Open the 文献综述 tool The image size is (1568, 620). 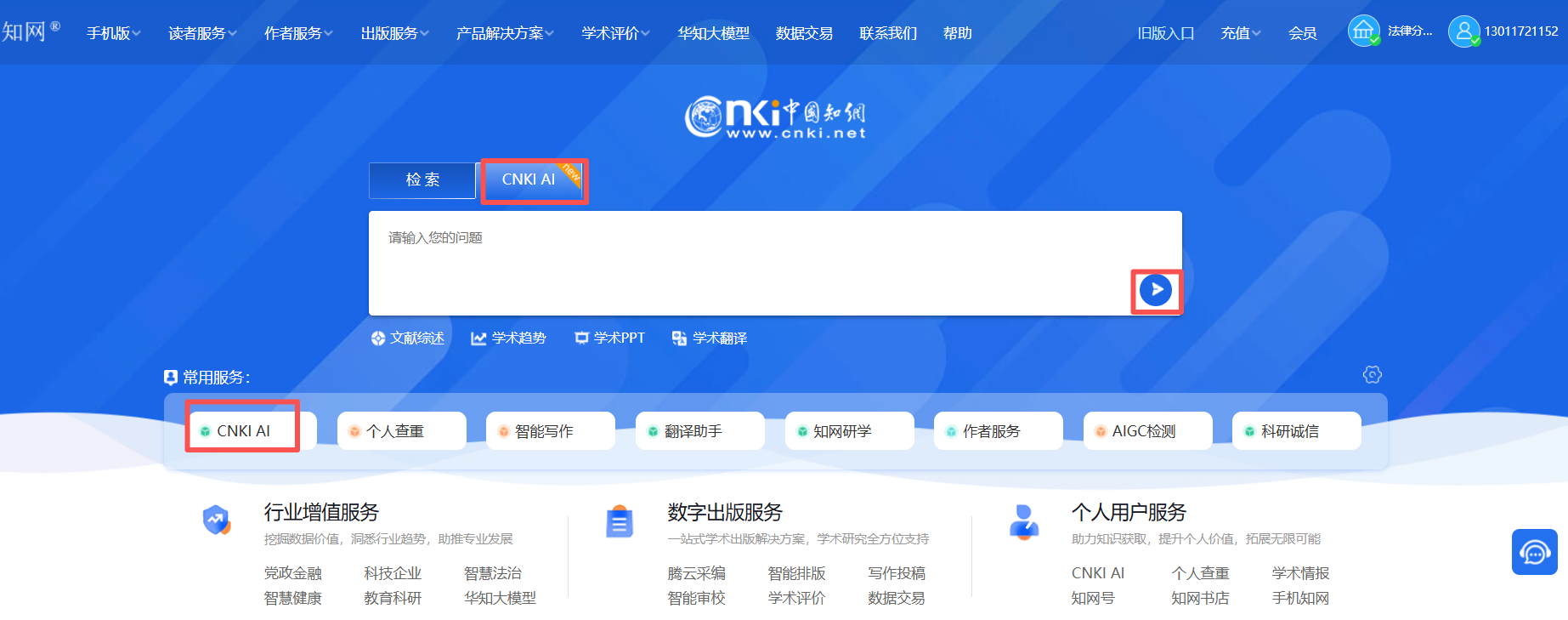407,338
